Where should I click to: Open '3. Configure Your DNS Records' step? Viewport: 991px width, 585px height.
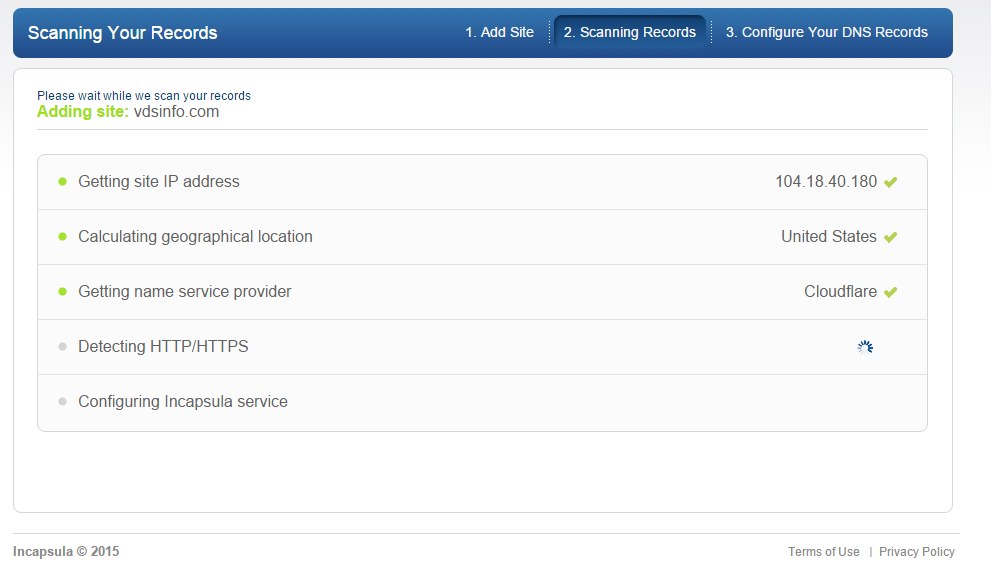coord(827,32)
